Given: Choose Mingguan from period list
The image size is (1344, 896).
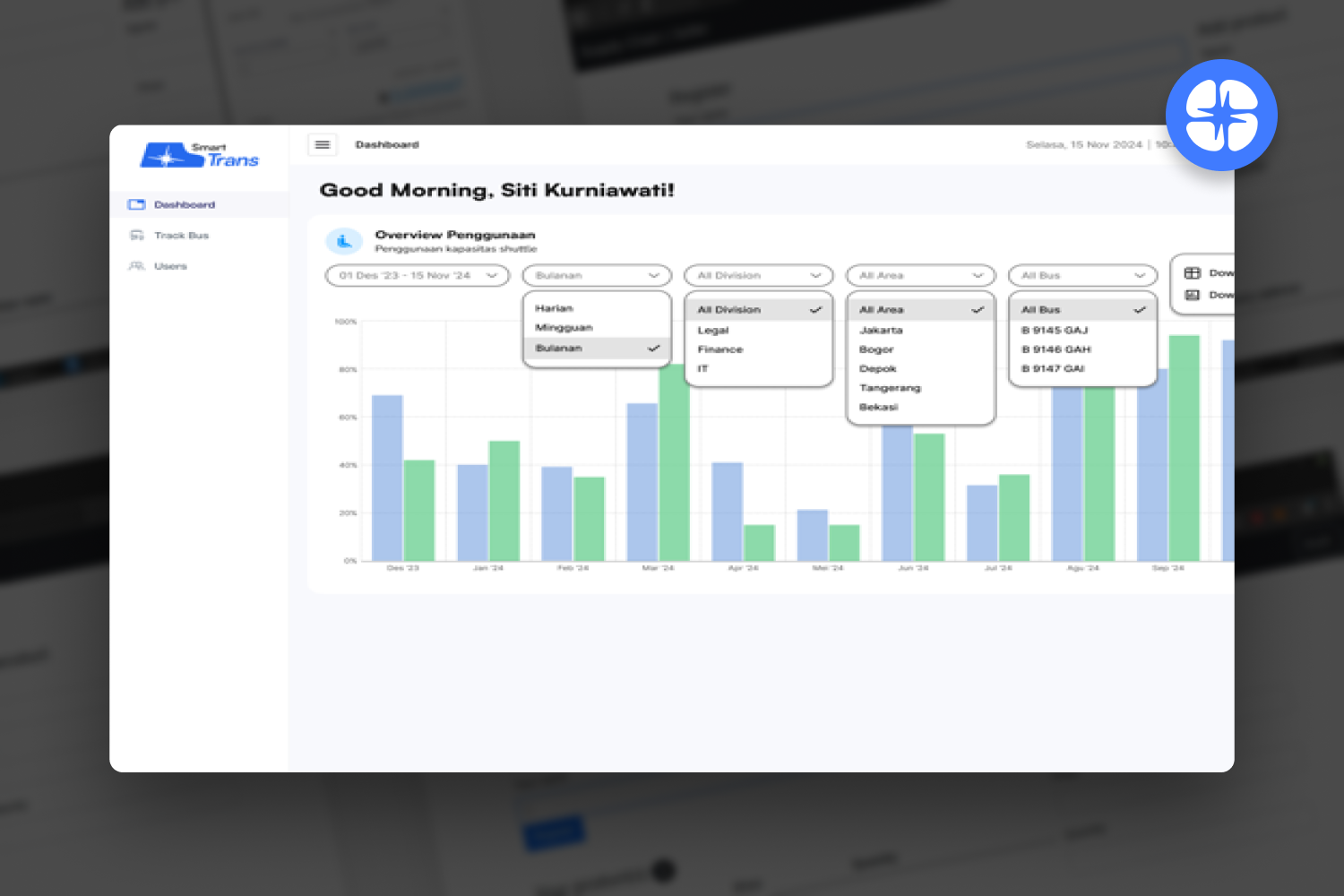Looking at the screenshot, I should (564, 328).
